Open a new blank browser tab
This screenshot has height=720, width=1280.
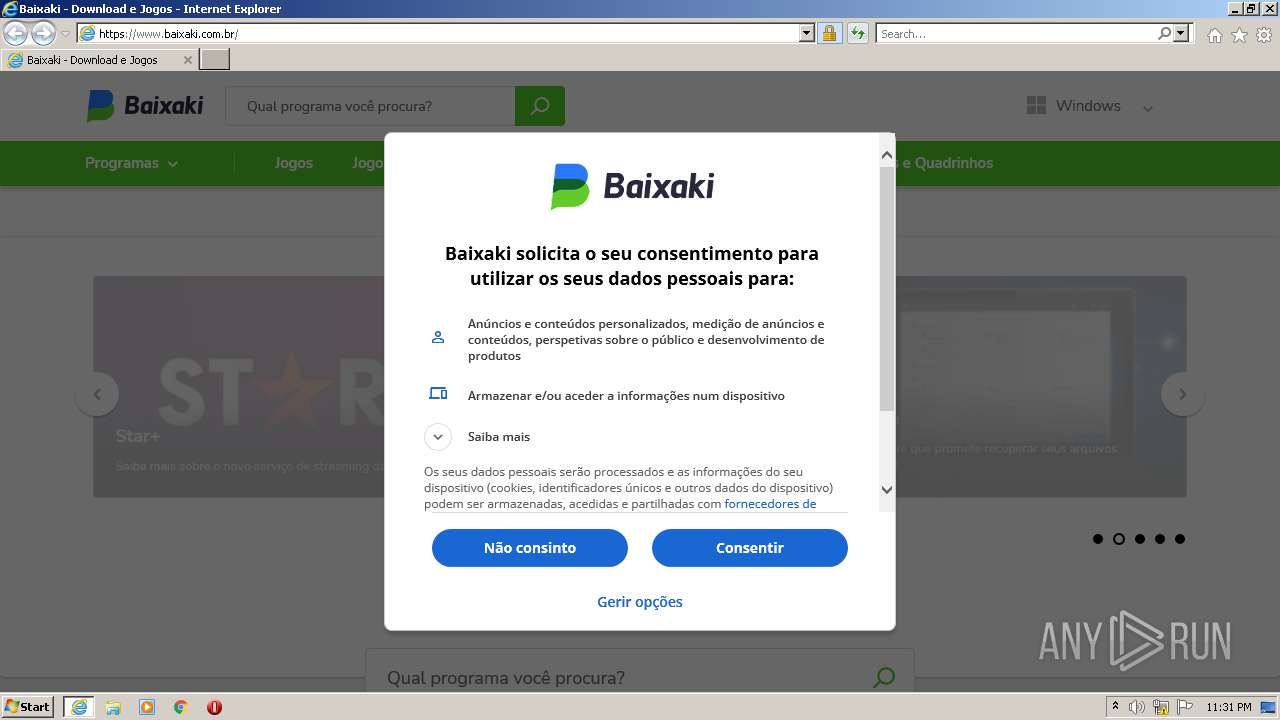215,60
